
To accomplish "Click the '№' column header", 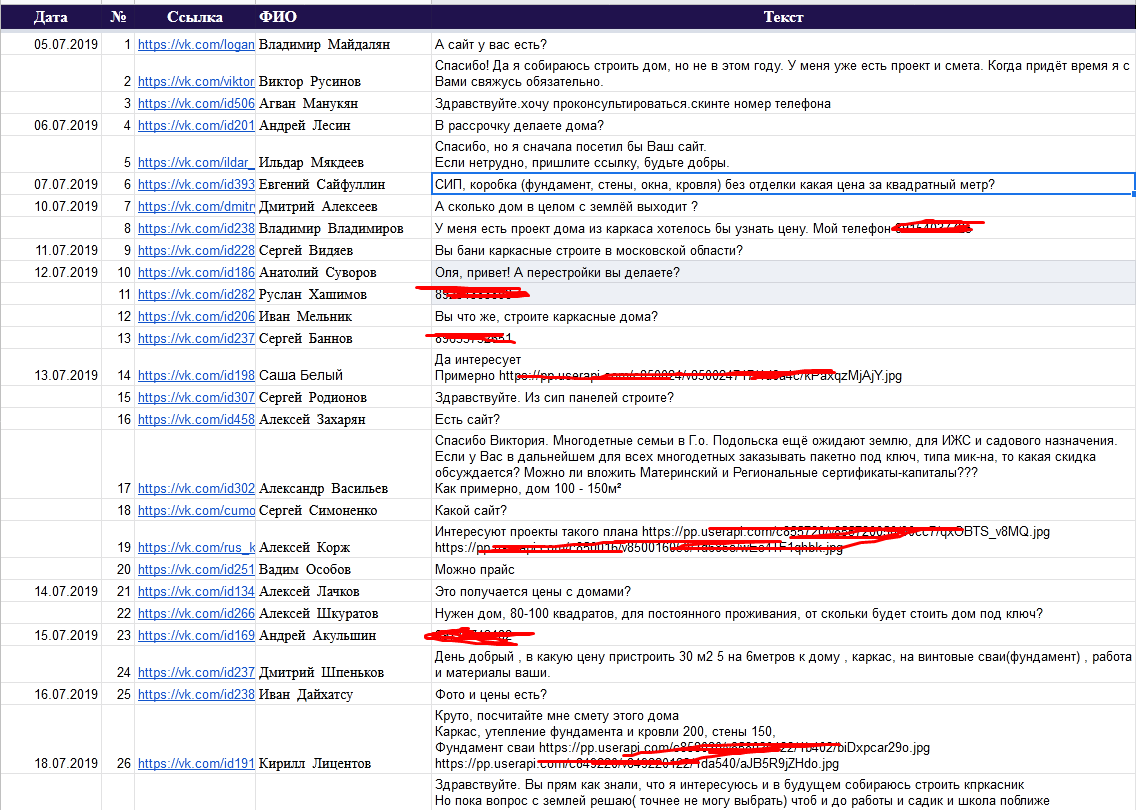I will coord(118,17).
